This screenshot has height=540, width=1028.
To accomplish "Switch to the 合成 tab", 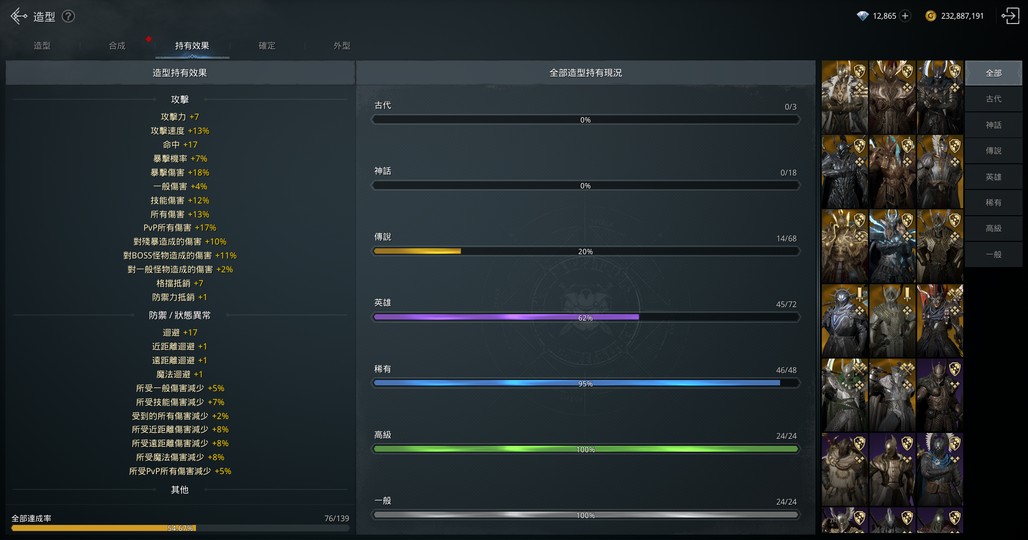I will coord(117,46).
